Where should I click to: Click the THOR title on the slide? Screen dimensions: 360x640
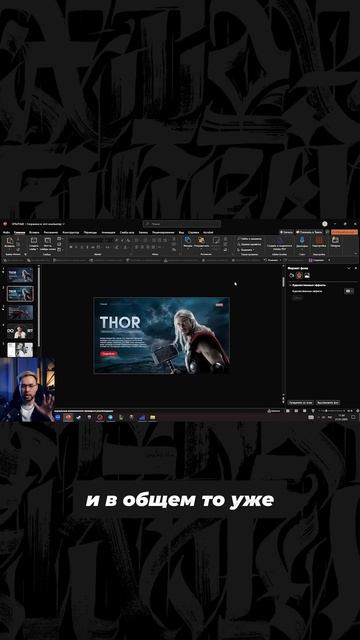[x=120, y=322]
